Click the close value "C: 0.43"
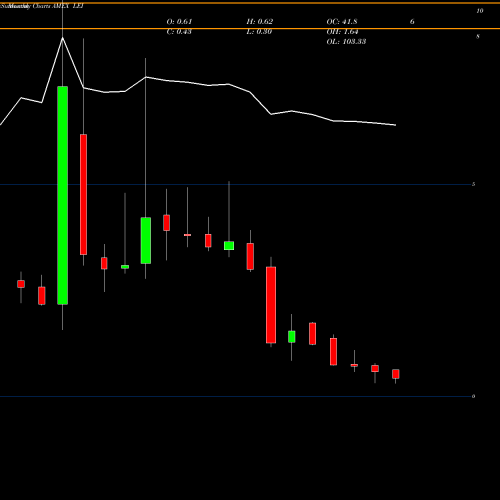The image size is (500, 500). (179, 32)
